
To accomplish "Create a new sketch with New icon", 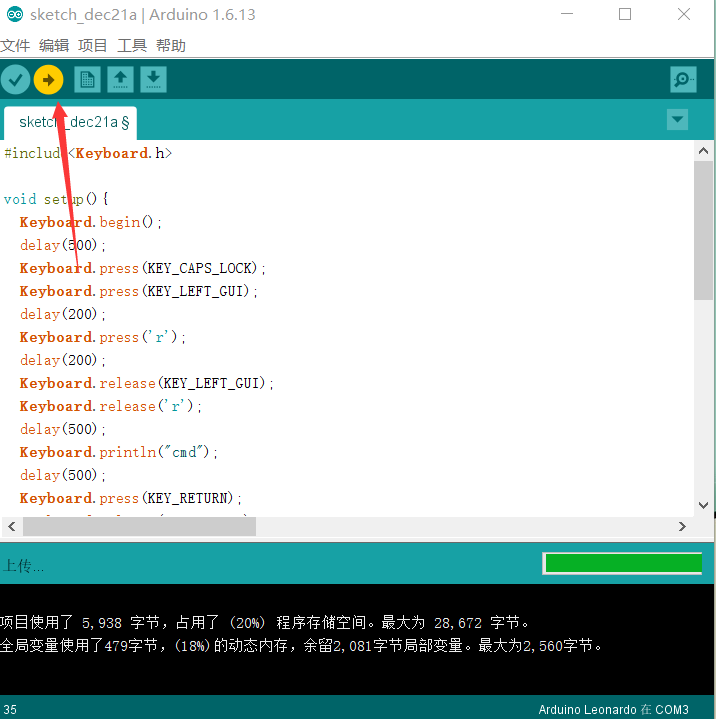I will [x=87, y=80].
